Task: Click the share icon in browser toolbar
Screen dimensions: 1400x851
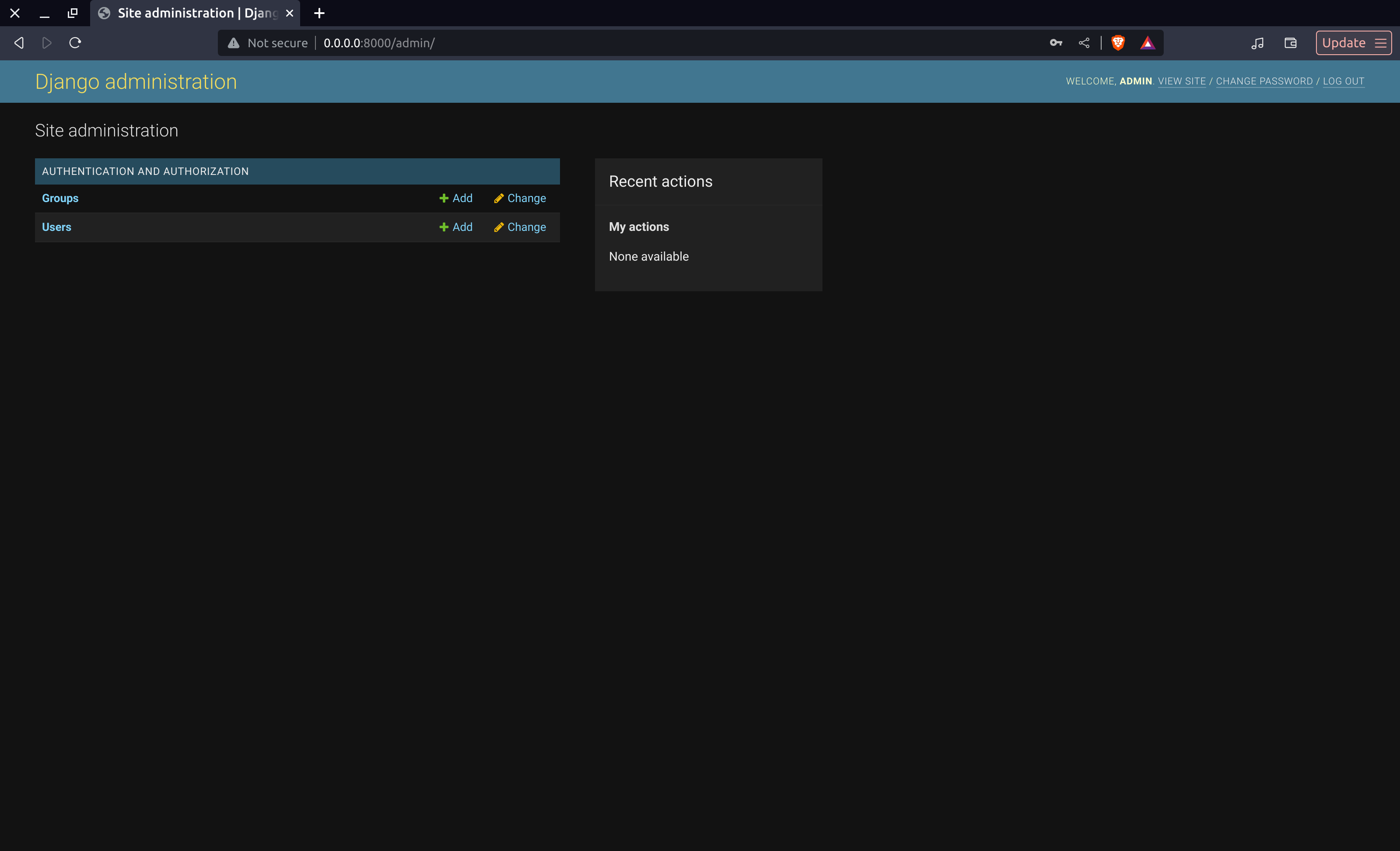Action: tap(1084, 43)
